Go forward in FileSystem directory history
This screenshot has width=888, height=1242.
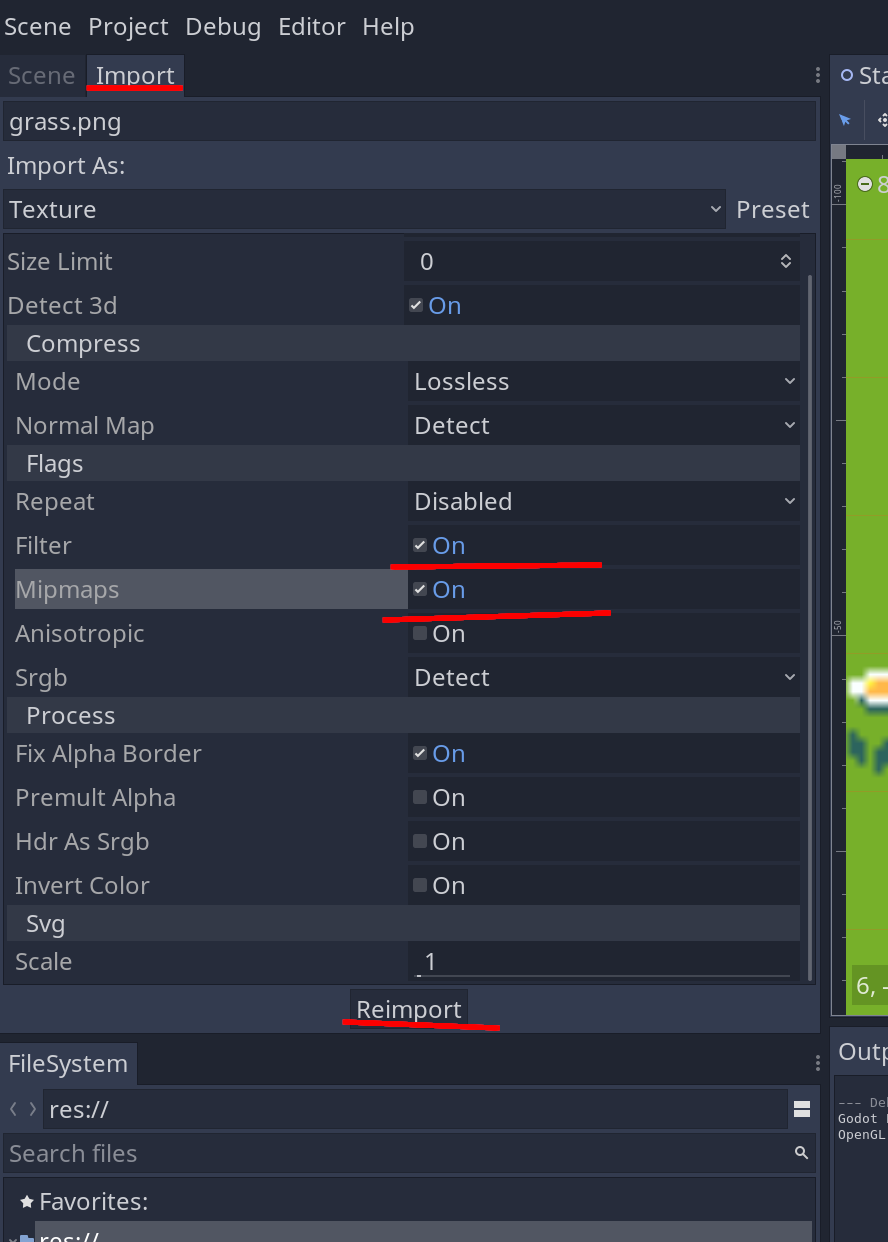click(33, 1109)
